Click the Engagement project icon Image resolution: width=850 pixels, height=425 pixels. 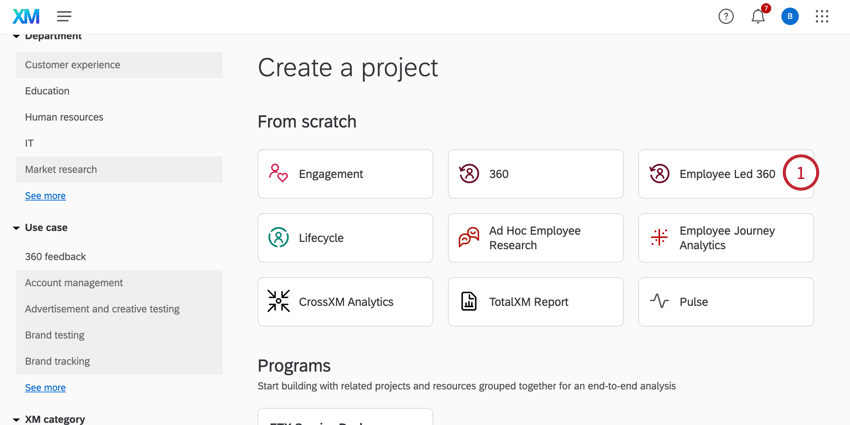pyautogui.click(x=278, y=174)
